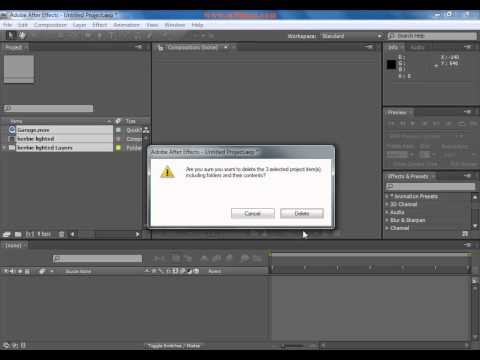Open the Composition menu
Screen dimensions: 480x360
click(x=50, y=25)
